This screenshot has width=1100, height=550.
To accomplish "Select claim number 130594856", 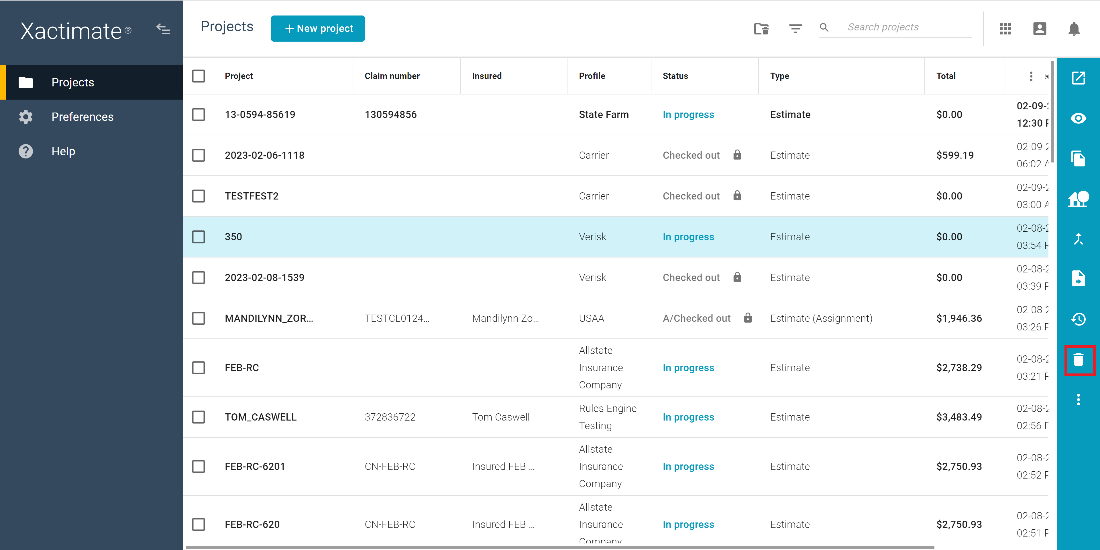I will [391, 114].
